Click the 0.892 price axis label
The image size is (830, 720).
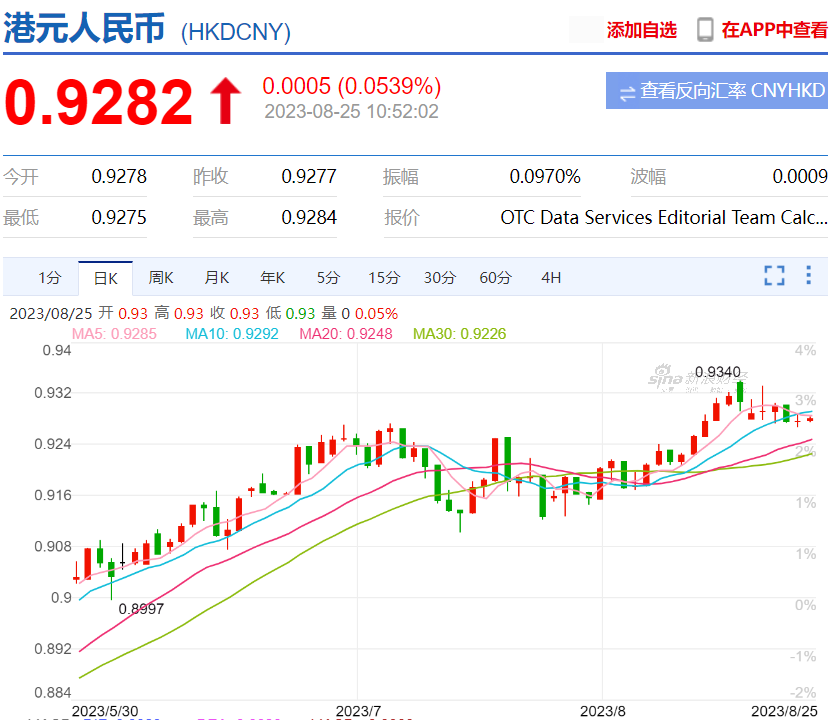click(x=53, y=649)
